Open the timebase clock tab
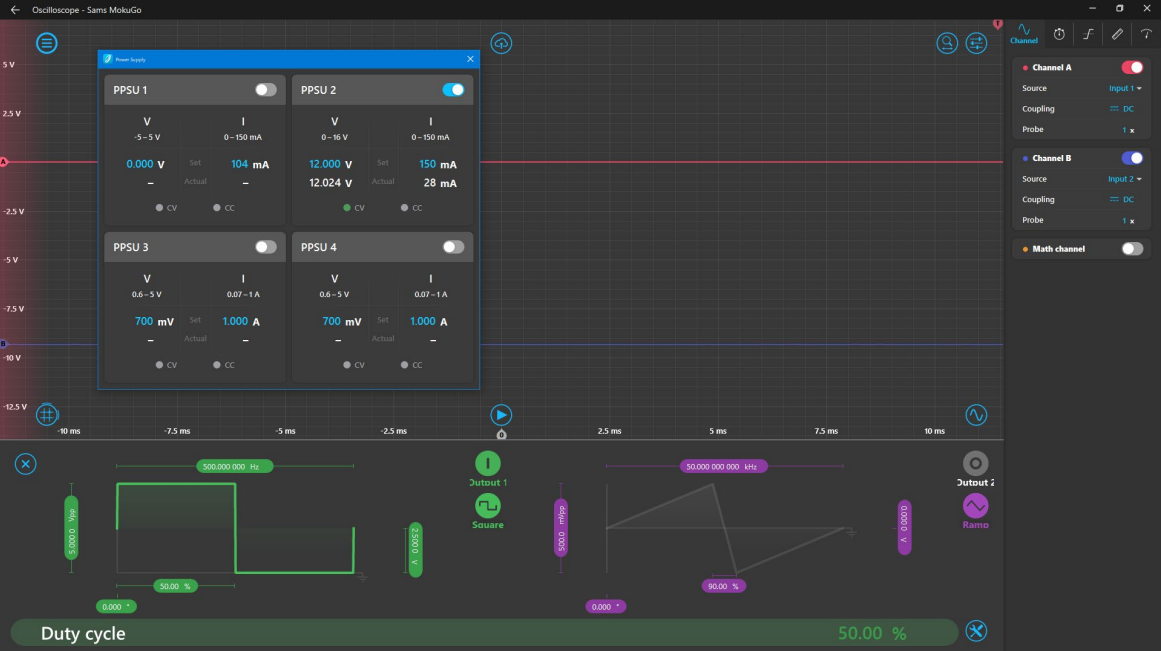1162x651 pixels. (1059, 34)
